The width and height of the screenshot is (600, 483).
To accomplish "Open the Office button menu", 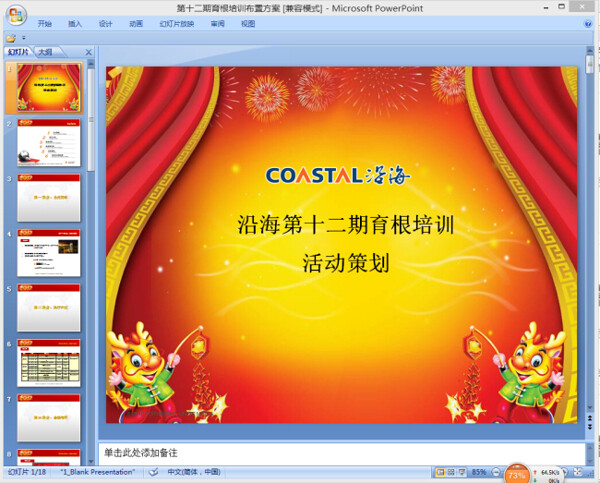I will tap(16, 16).
